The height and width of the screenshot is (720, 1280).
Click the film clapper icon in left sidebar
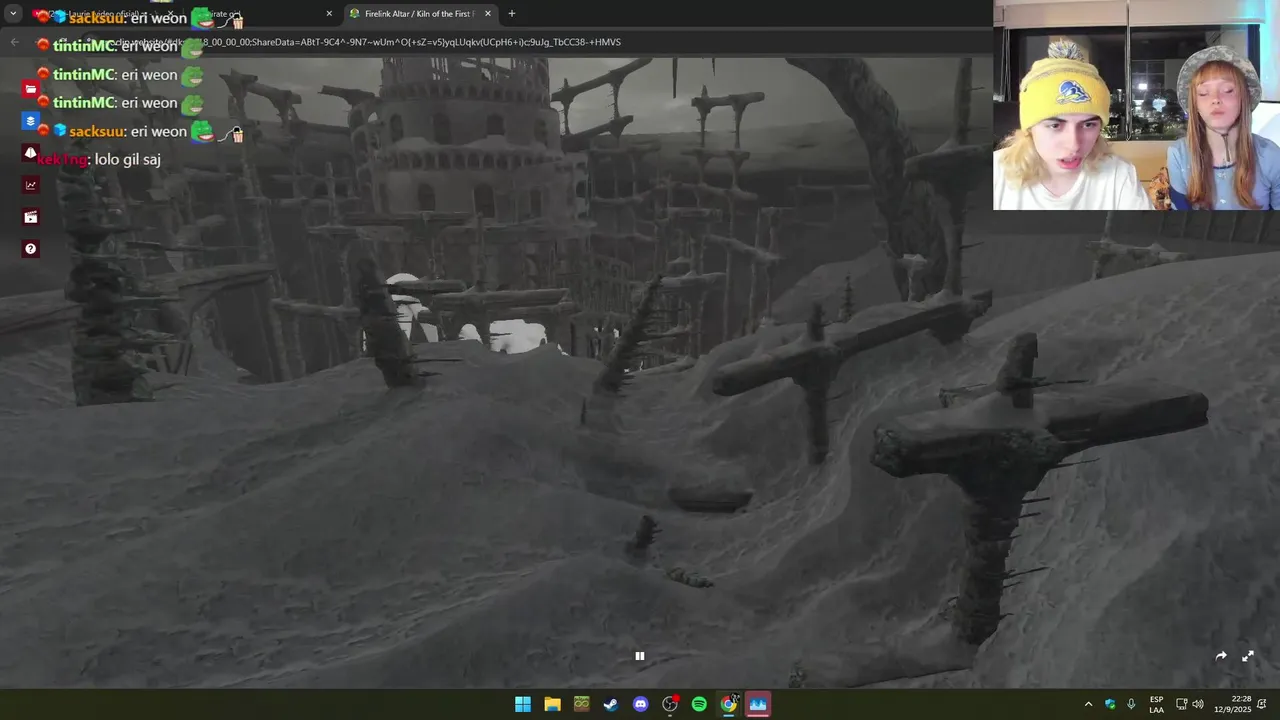click(31, 217)
